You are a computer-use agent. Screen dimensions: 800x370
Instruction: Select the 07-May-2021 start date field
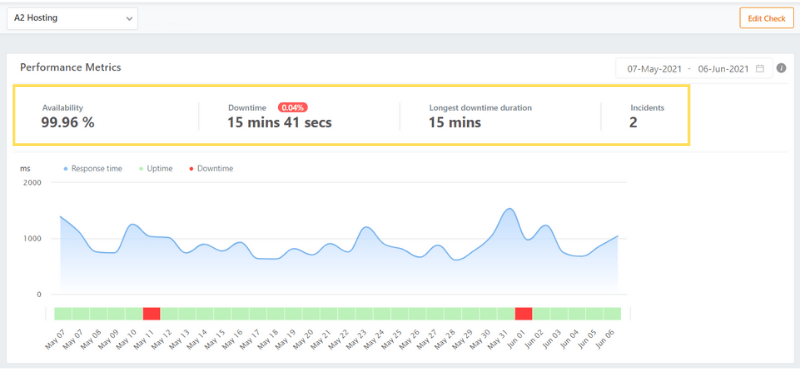654,68
